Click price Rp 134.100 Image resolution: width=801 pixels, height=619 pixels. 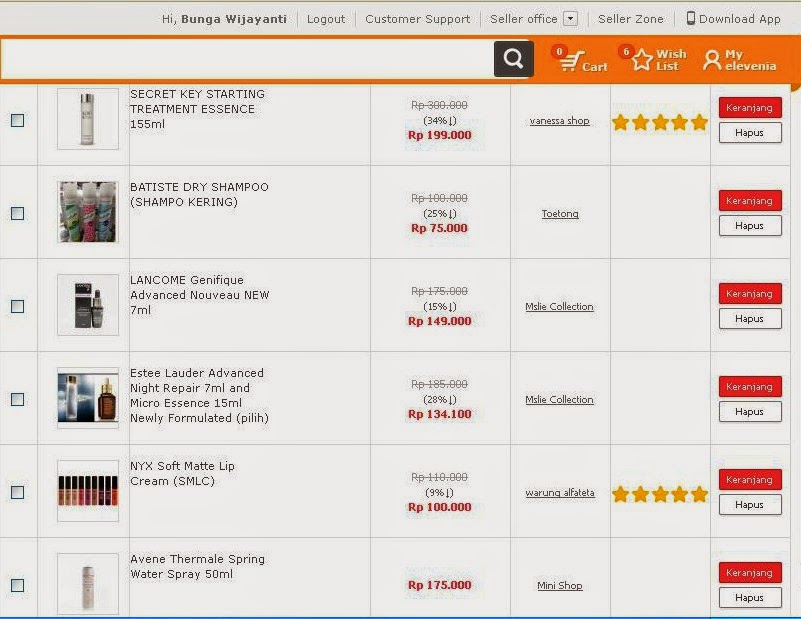click(440, 414)
